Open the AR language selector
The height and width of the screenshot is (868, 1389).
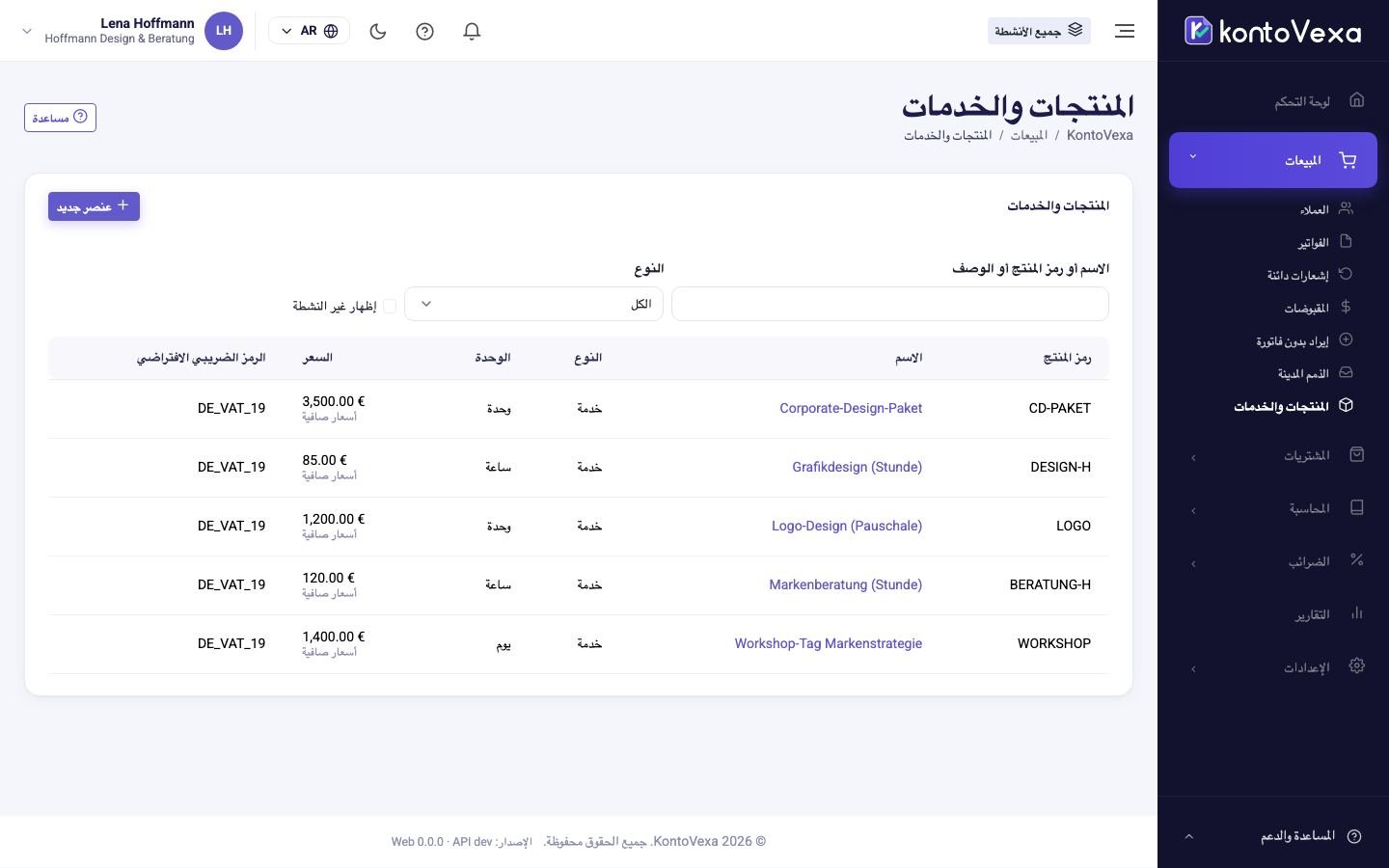[x=309, y=31]
